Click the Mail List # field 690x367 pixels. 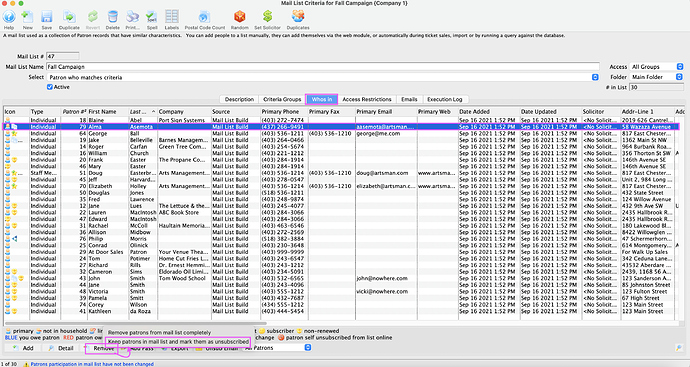(62, 56)
